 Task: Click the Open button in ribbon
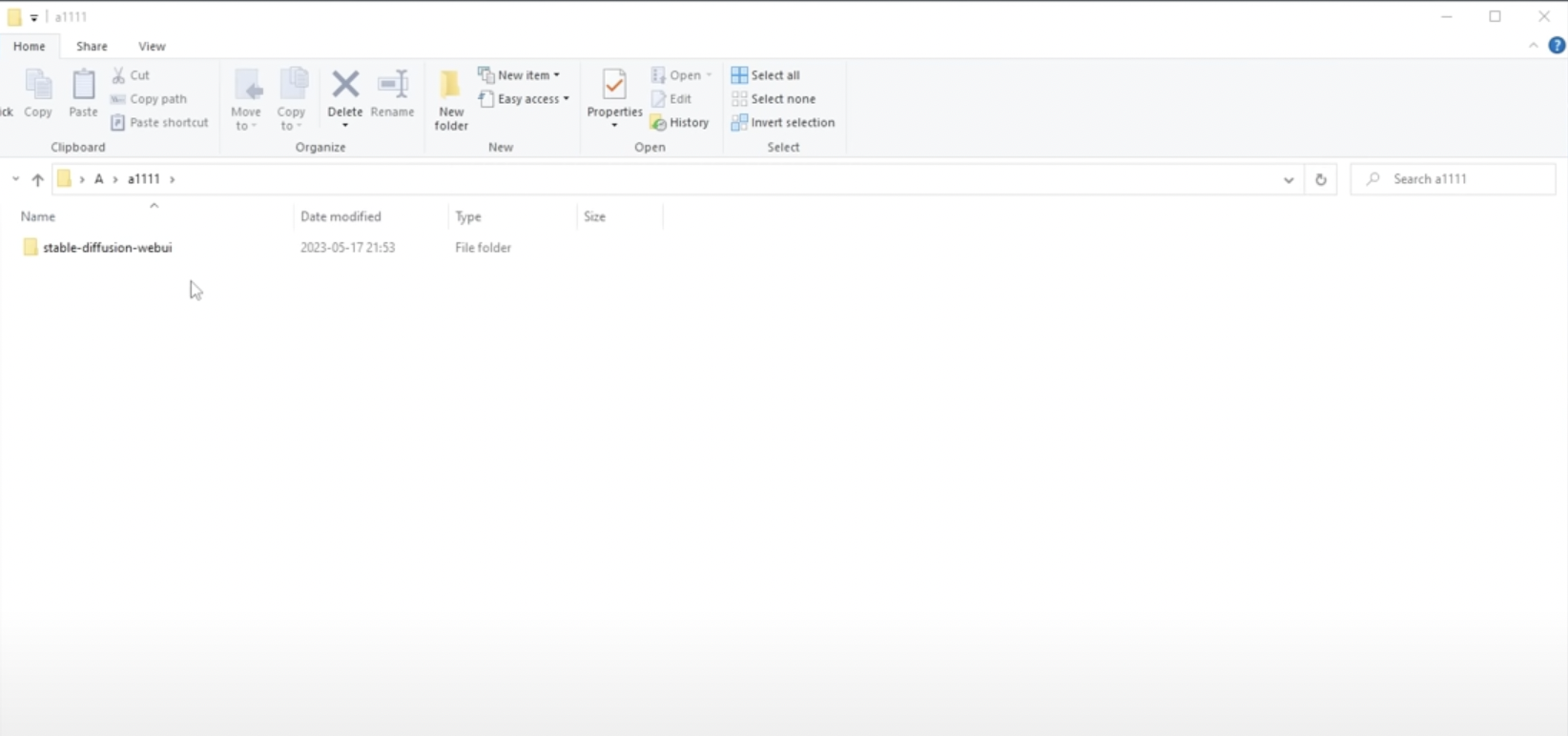(676, 75)
